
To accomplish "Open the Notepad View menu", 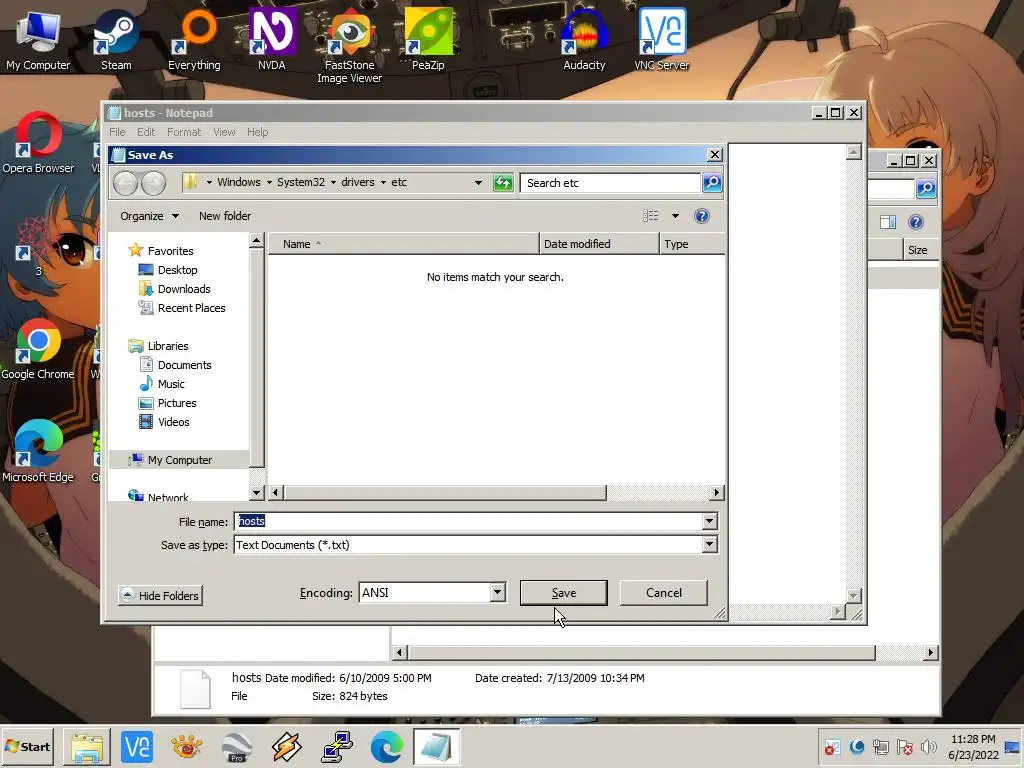I will click(x=224, y=132).
